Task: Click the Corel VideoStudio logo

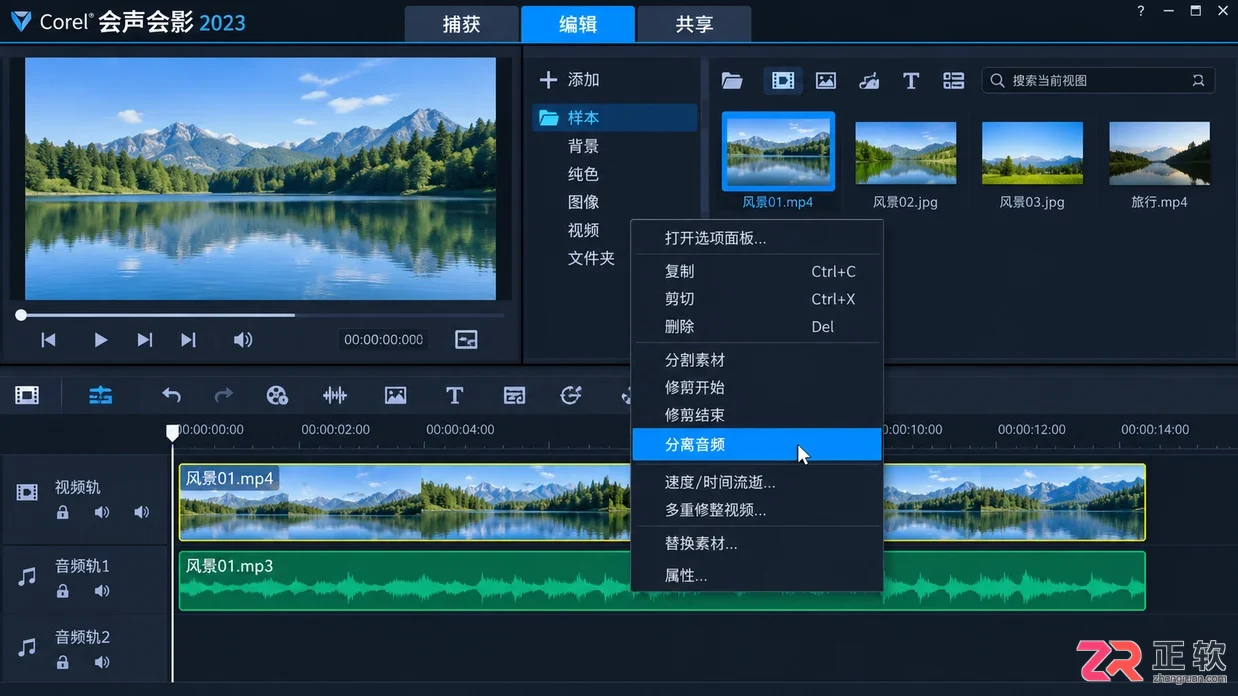Action: (x=20, y=21)
